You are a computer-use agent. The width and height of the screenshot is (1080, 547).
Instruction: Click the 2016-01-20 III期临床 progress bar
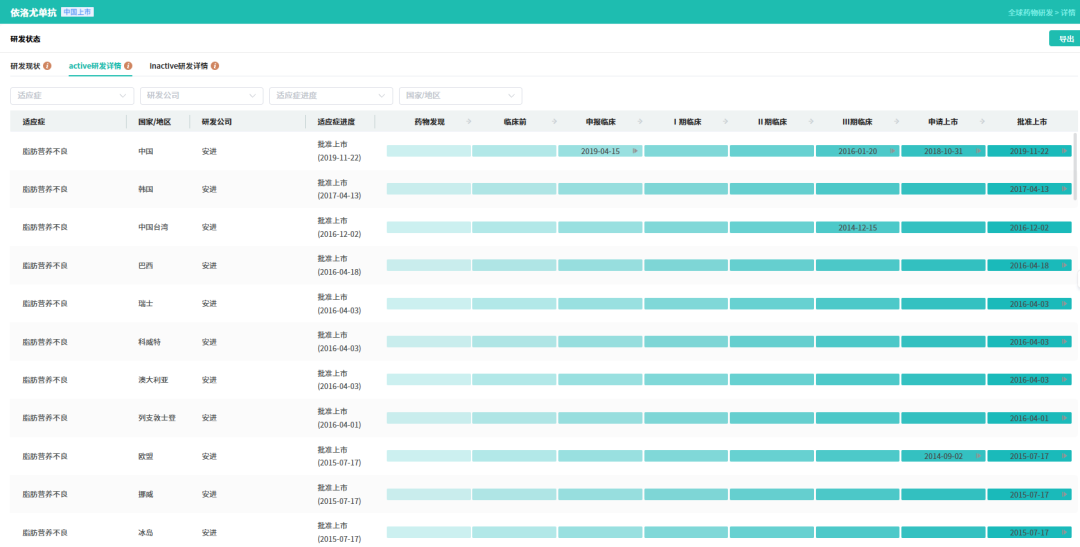coord(858,151)
